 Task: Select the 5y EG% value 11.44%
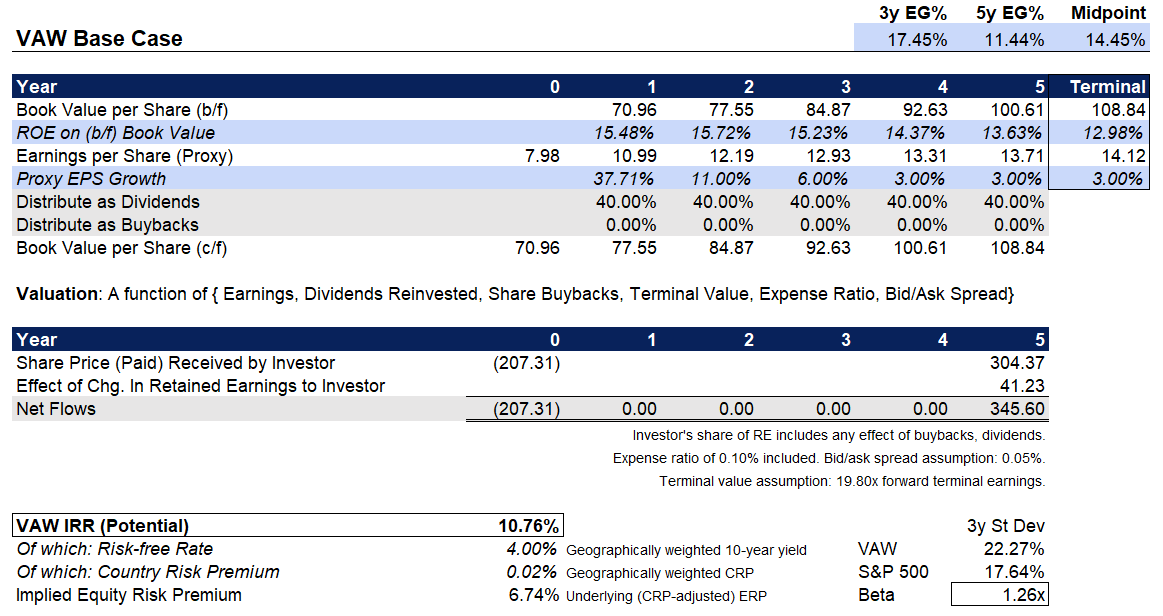point(1016,40)
